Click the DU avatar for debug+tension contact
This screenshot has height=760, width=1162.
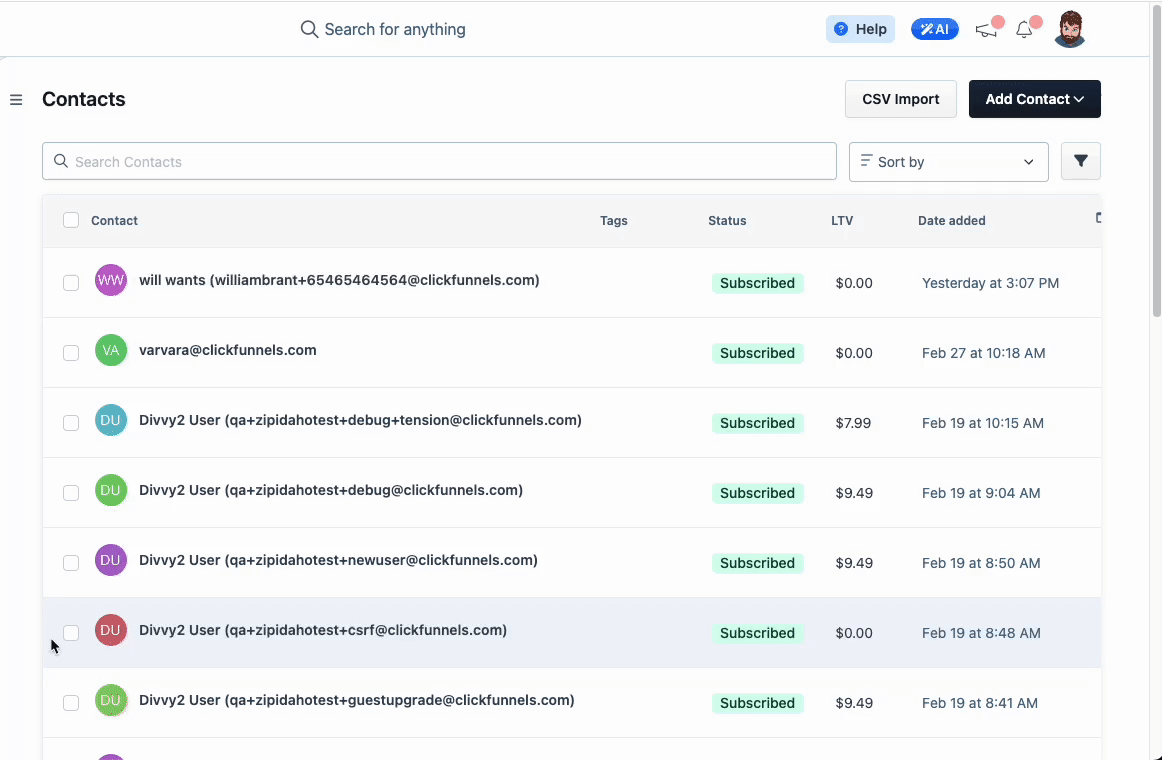point(110,420)
